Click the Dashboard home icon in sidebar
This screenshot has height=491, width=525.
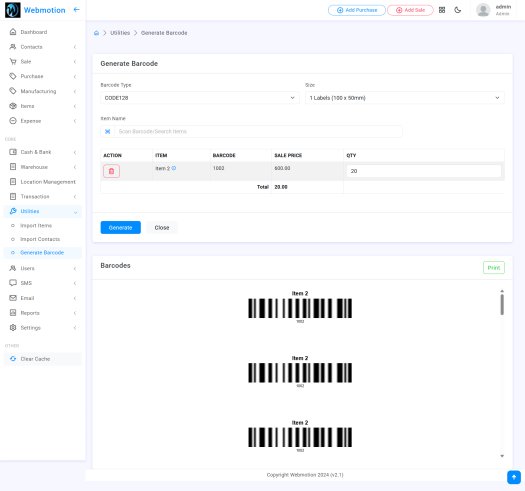pos(13,32)
